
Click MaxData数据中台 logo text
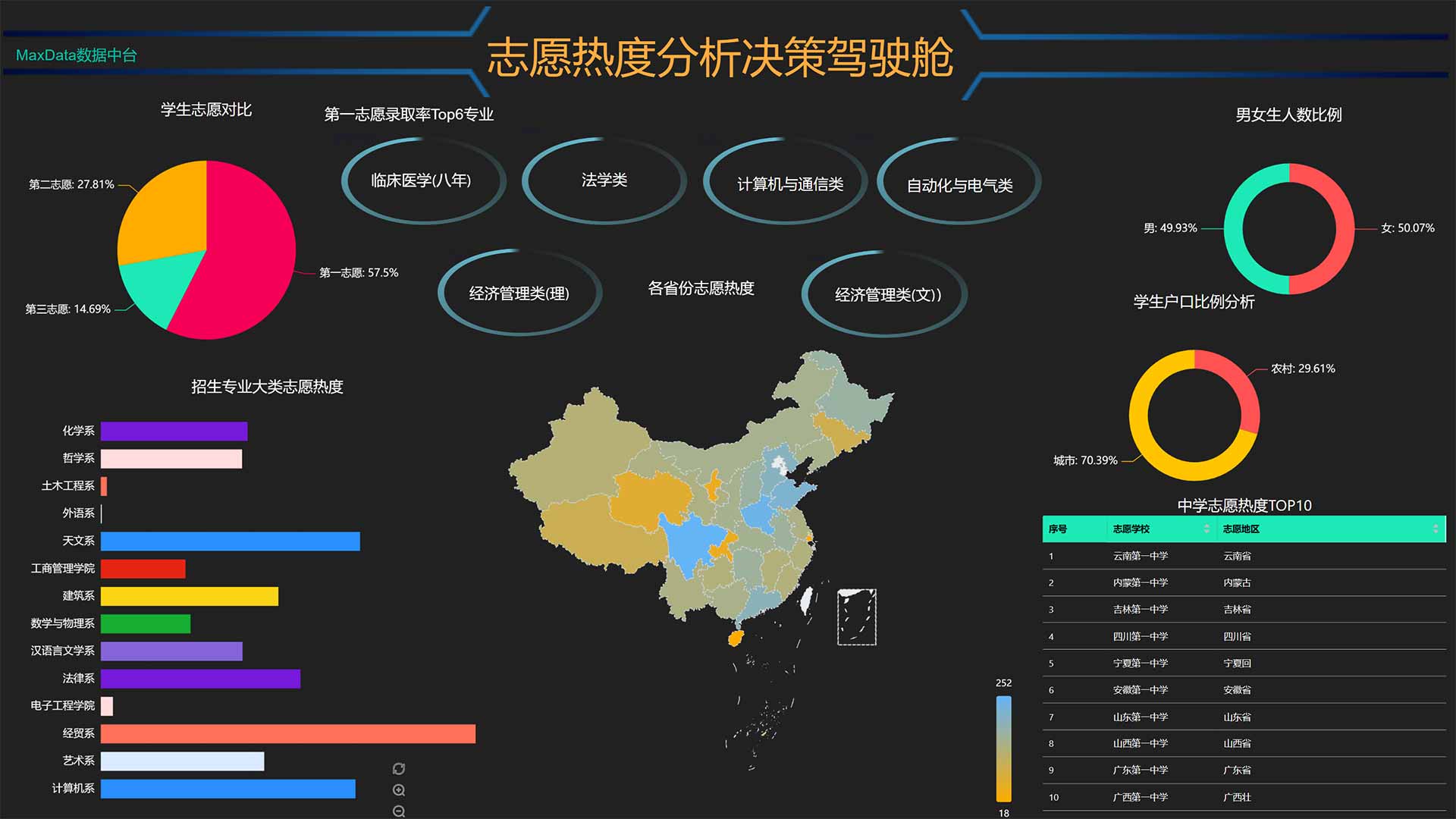(76, 55)
